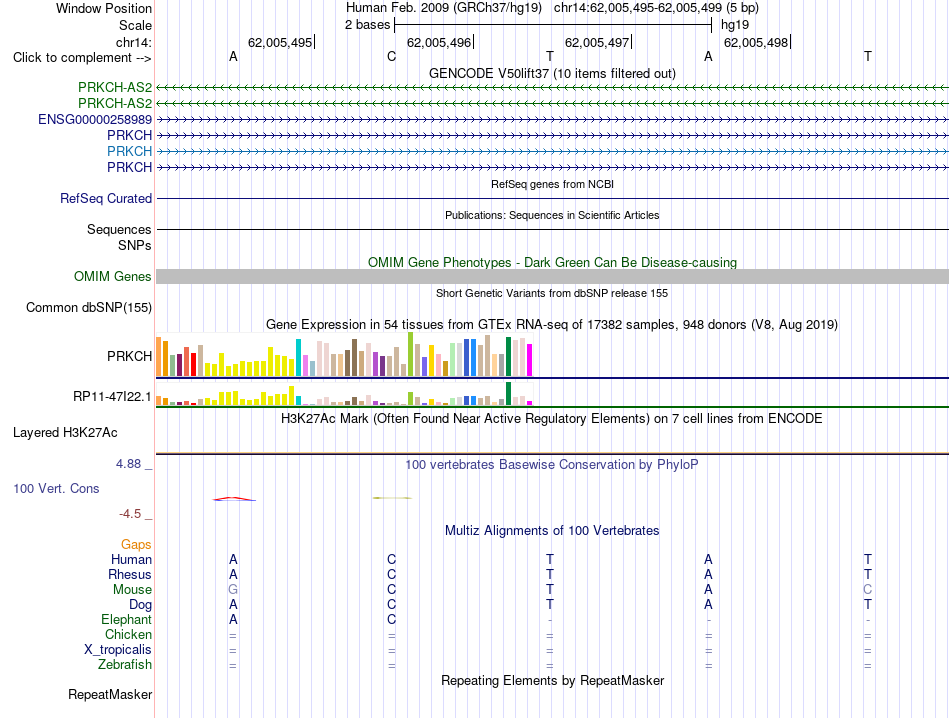This screenshot has width=950, height=718.
Task: Click the red PhyloP conservation mark
Action: tap(233, 499)
